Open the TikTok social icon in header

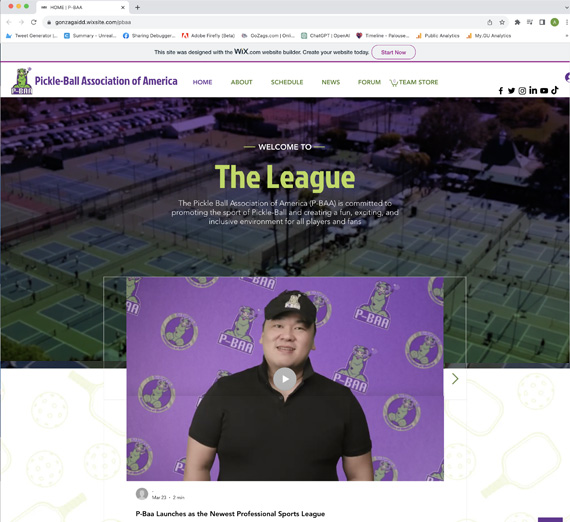554,90
